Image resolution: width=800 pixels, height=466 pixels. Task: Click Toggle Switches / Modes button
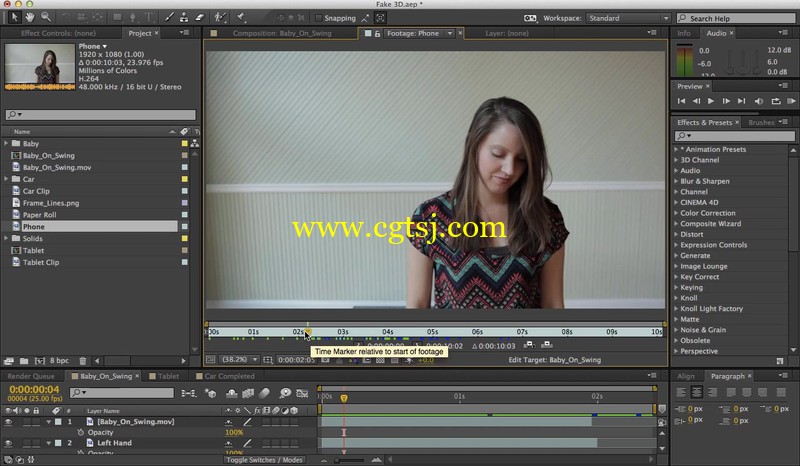point(264,460)
